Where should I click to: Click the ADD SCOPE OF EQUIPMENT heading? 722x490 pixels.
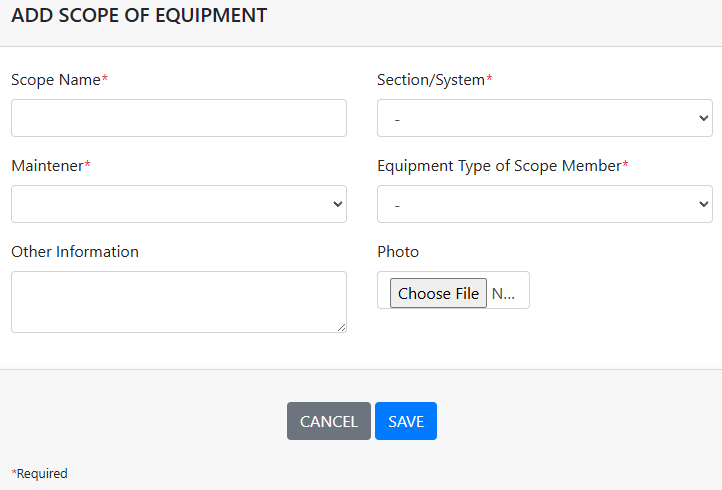pos(139,16)
